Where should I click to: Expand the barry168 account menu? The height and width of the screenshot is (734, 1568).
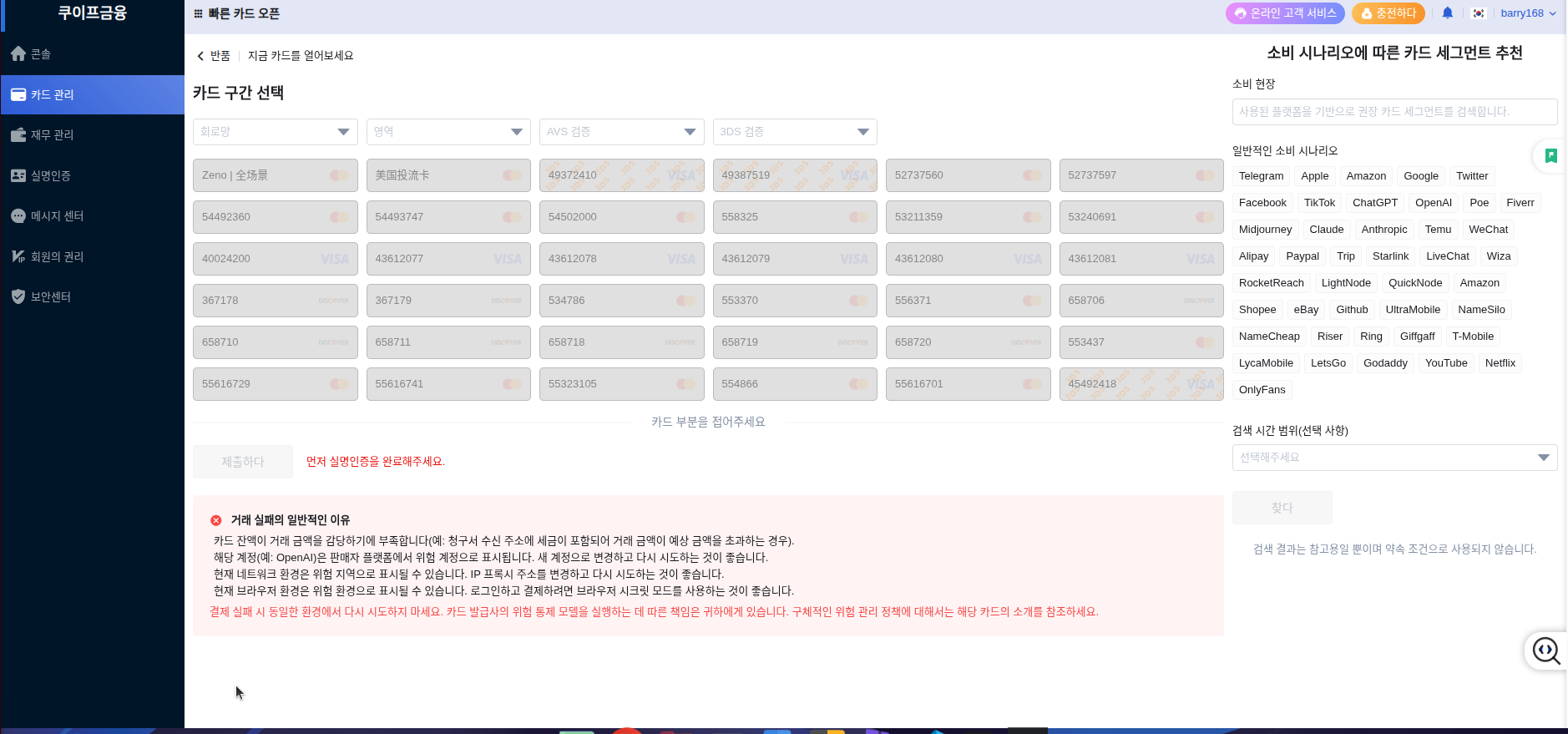click(1528, 13)
